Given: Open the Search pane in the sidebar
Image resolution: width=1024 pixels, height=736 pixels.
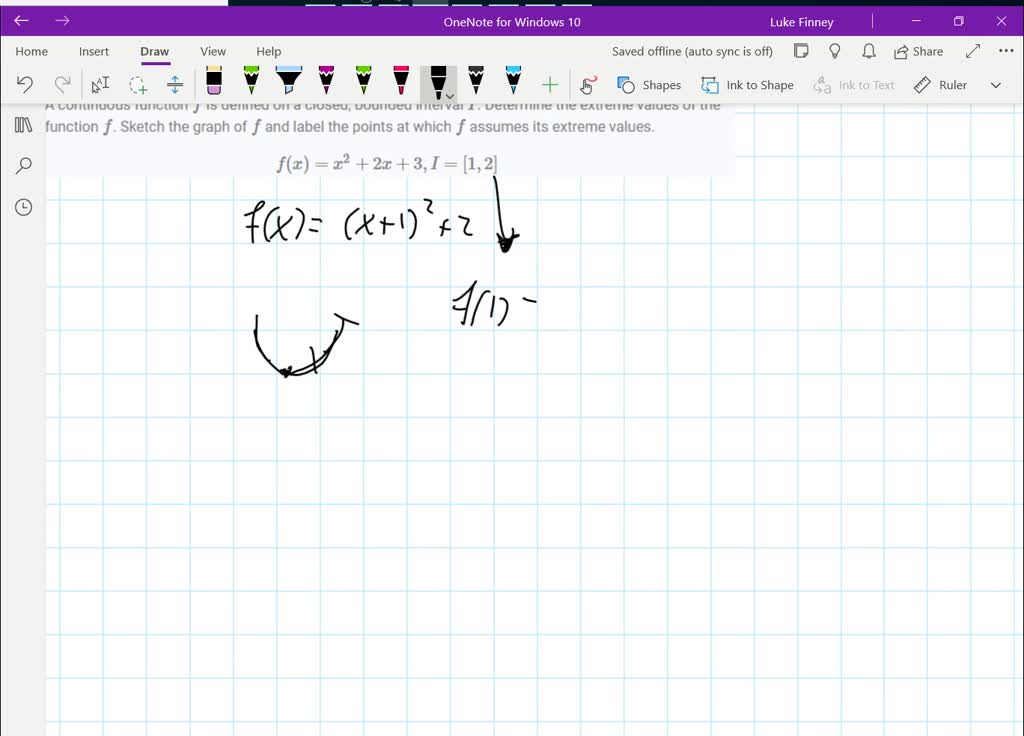Looking at the screenshot, I should [x=23, y=165].
